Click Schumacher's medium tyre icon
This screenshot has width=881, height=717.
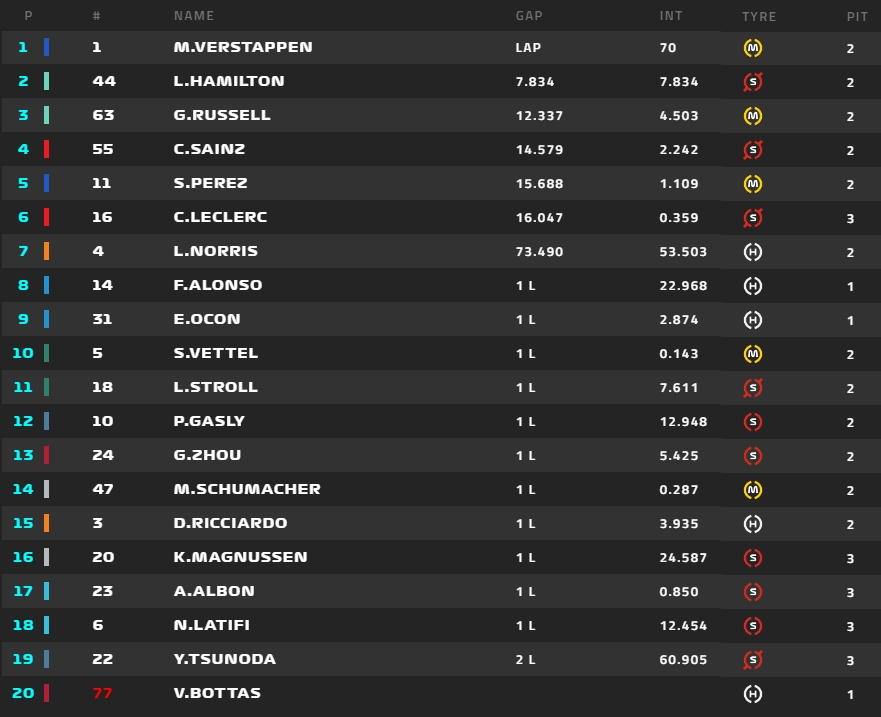tap(753, 490)
